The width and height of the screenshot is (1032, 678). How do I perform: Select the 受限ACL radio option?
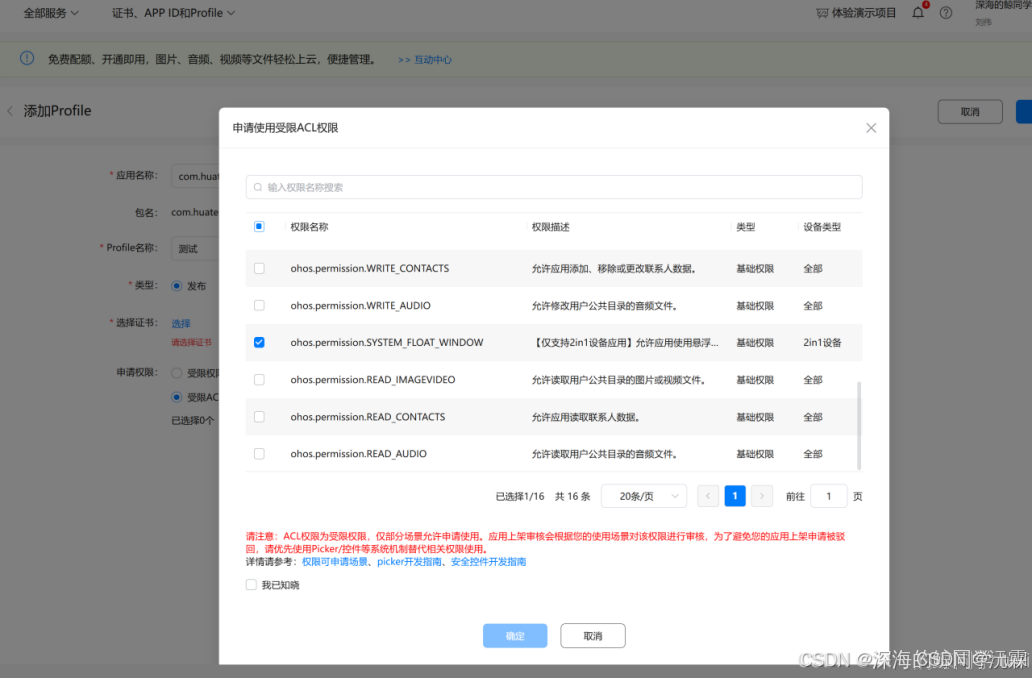pyautogui.click(x=176, y=397)
